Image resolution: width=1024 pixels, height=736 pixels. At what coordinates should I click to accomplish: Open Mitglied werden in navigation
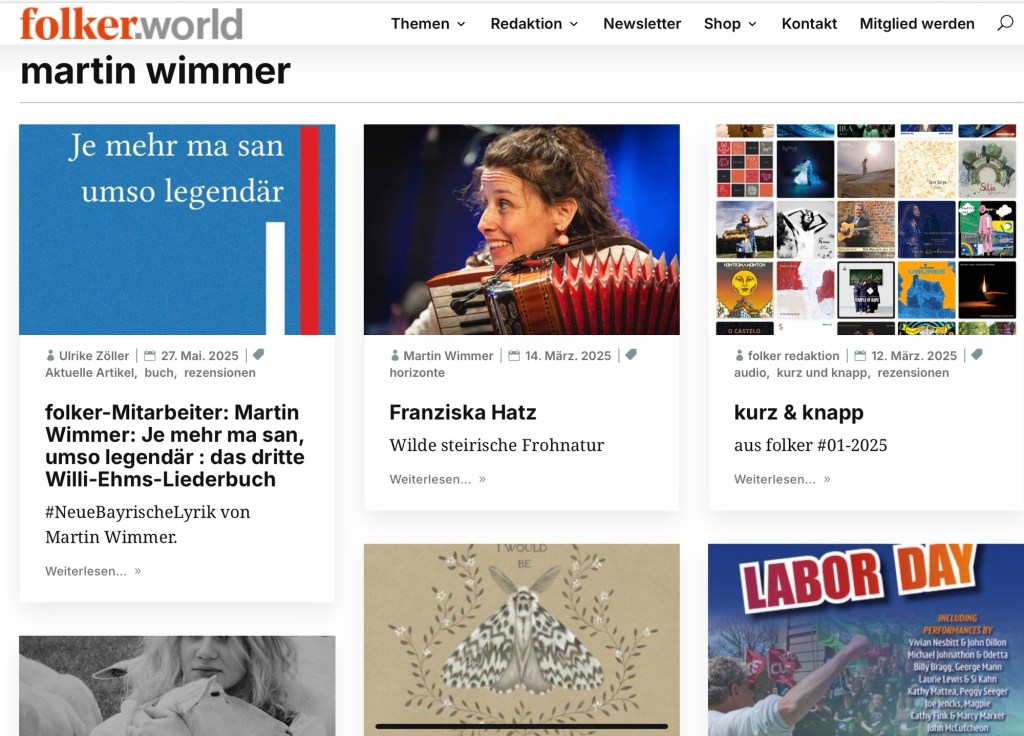tap(917, 24)
